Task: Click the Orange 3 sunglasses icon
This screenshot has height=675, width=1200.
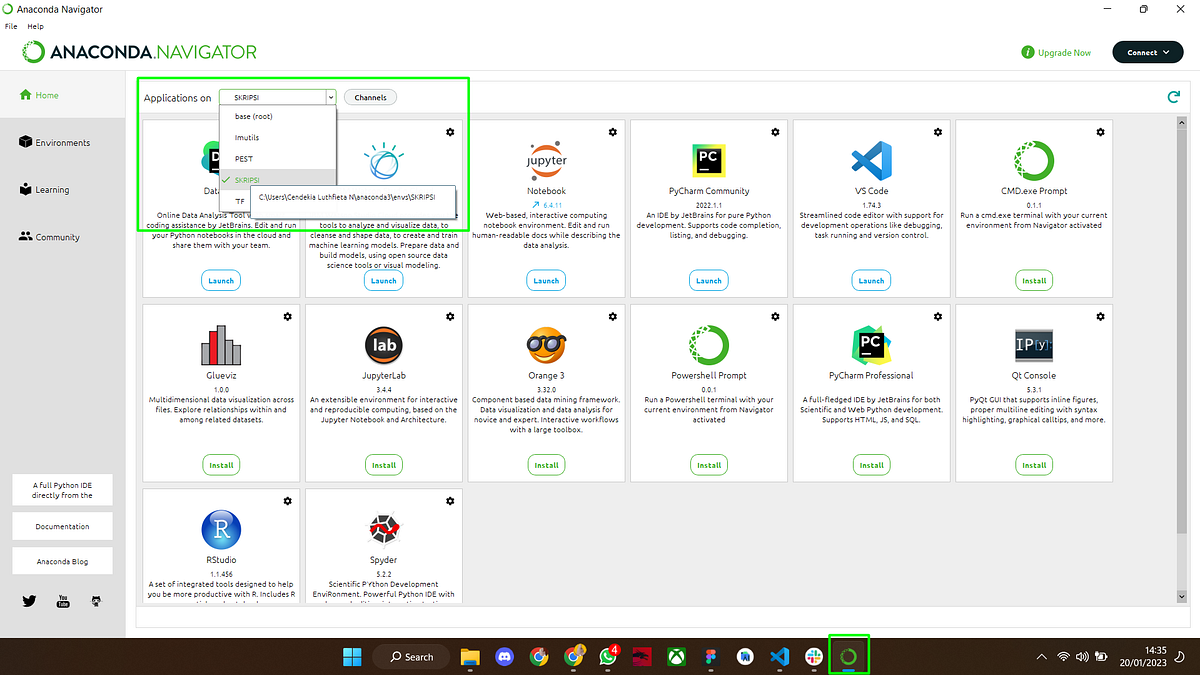Action: tap(546, 345)
